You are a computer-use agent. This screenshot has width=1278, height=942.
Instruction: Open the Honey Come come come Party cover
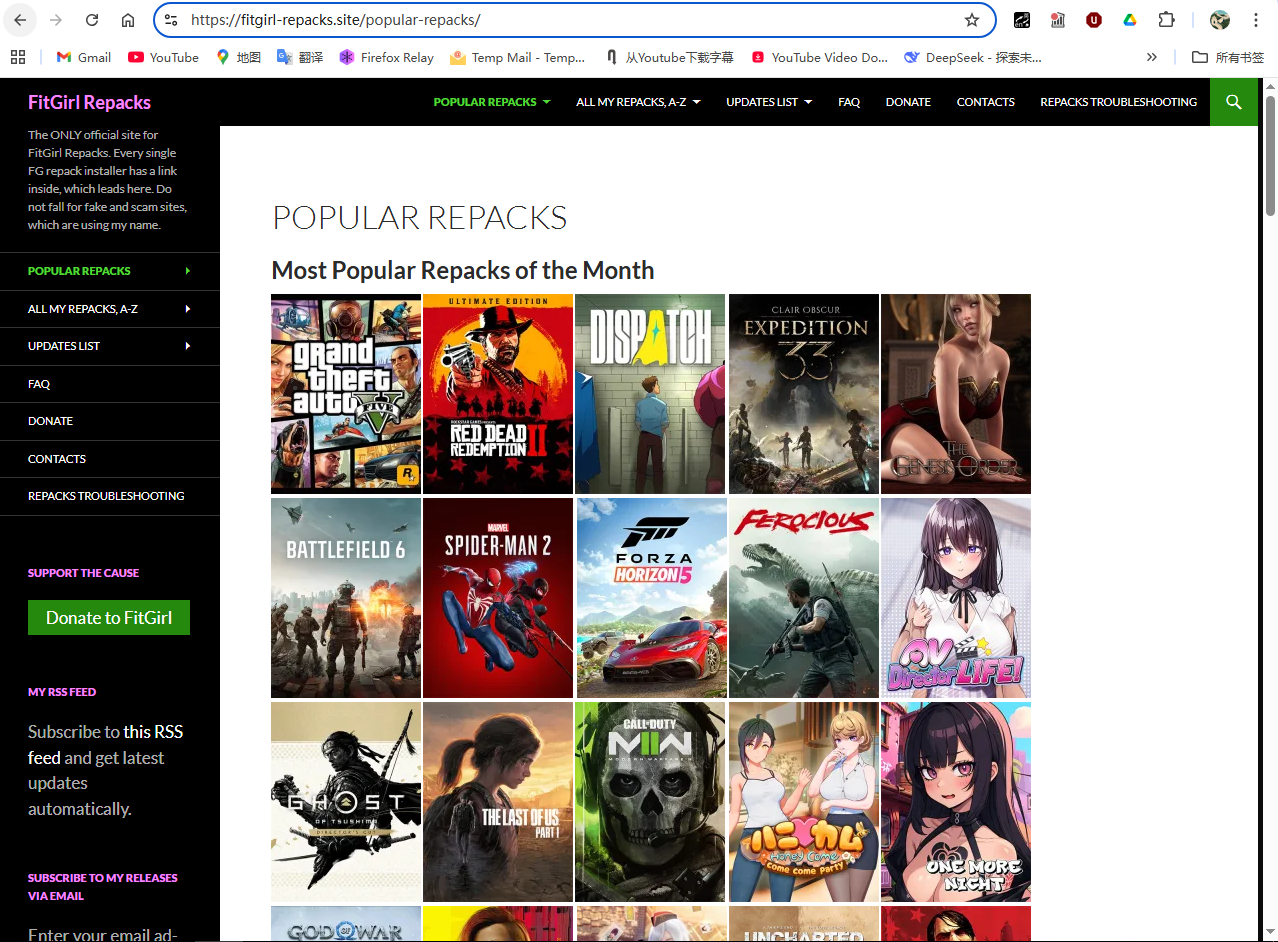(804, 802)
